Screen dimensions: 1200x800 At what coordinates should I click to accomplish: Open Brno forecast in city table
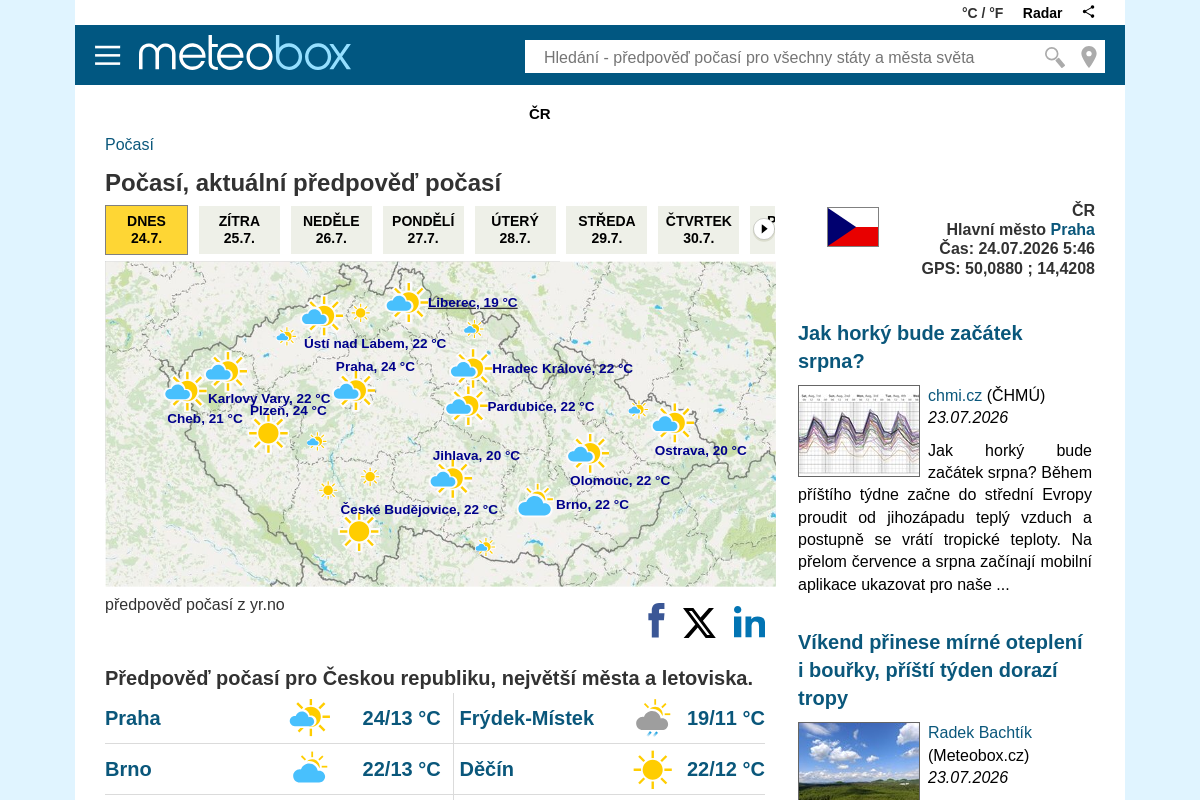coord(128,769)
